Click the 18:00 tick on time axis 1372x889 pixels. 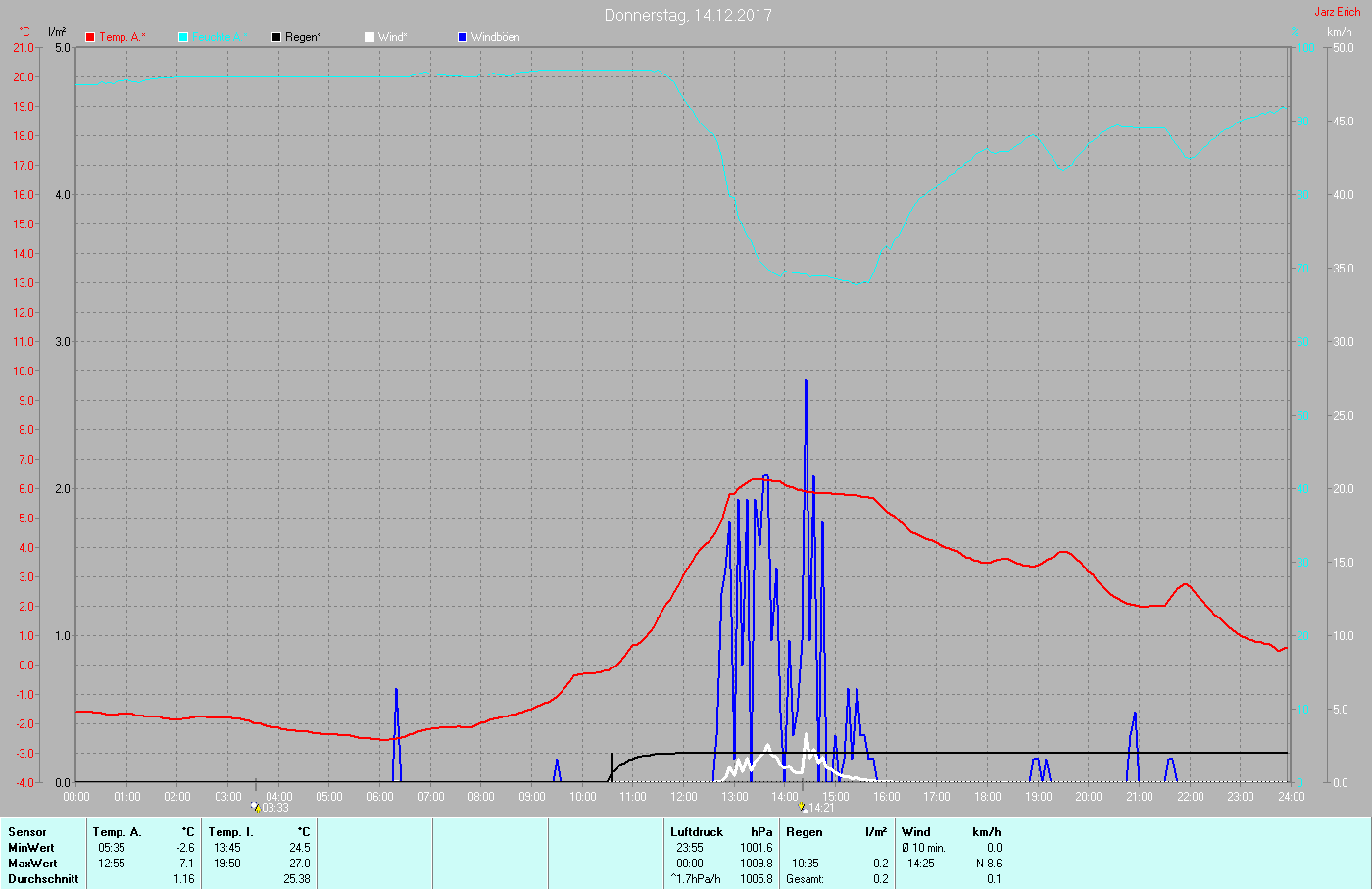pos(988,797)
